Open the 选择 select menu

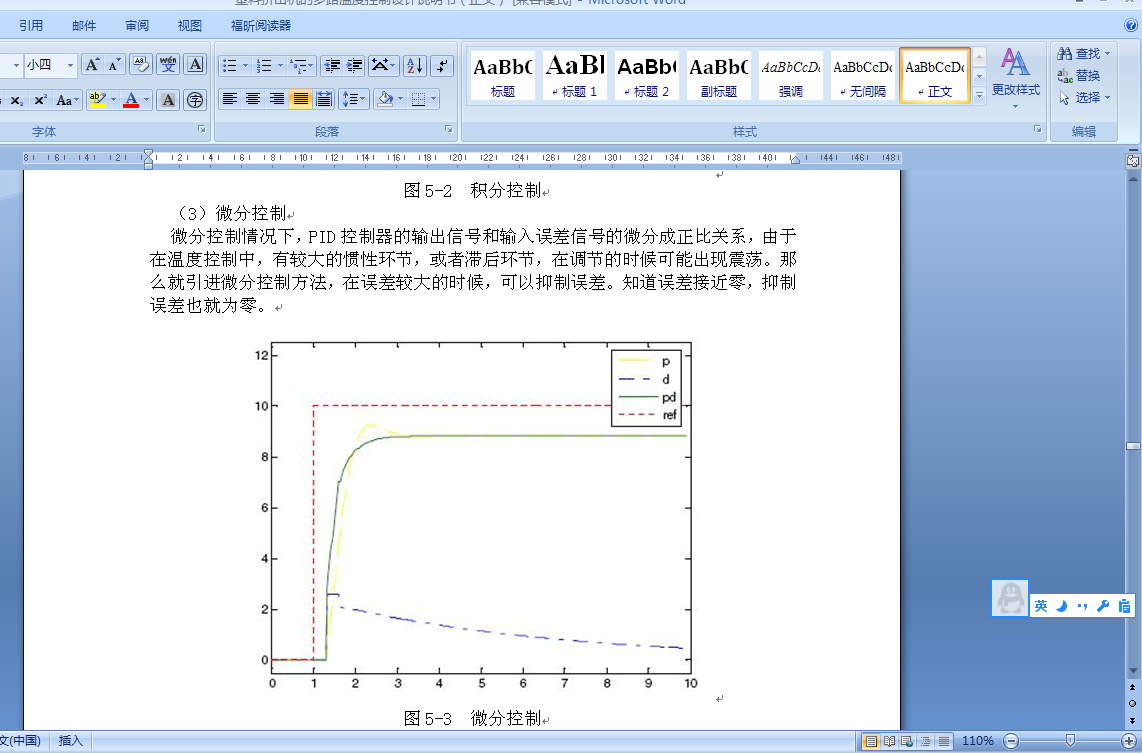click(1084, 98)
